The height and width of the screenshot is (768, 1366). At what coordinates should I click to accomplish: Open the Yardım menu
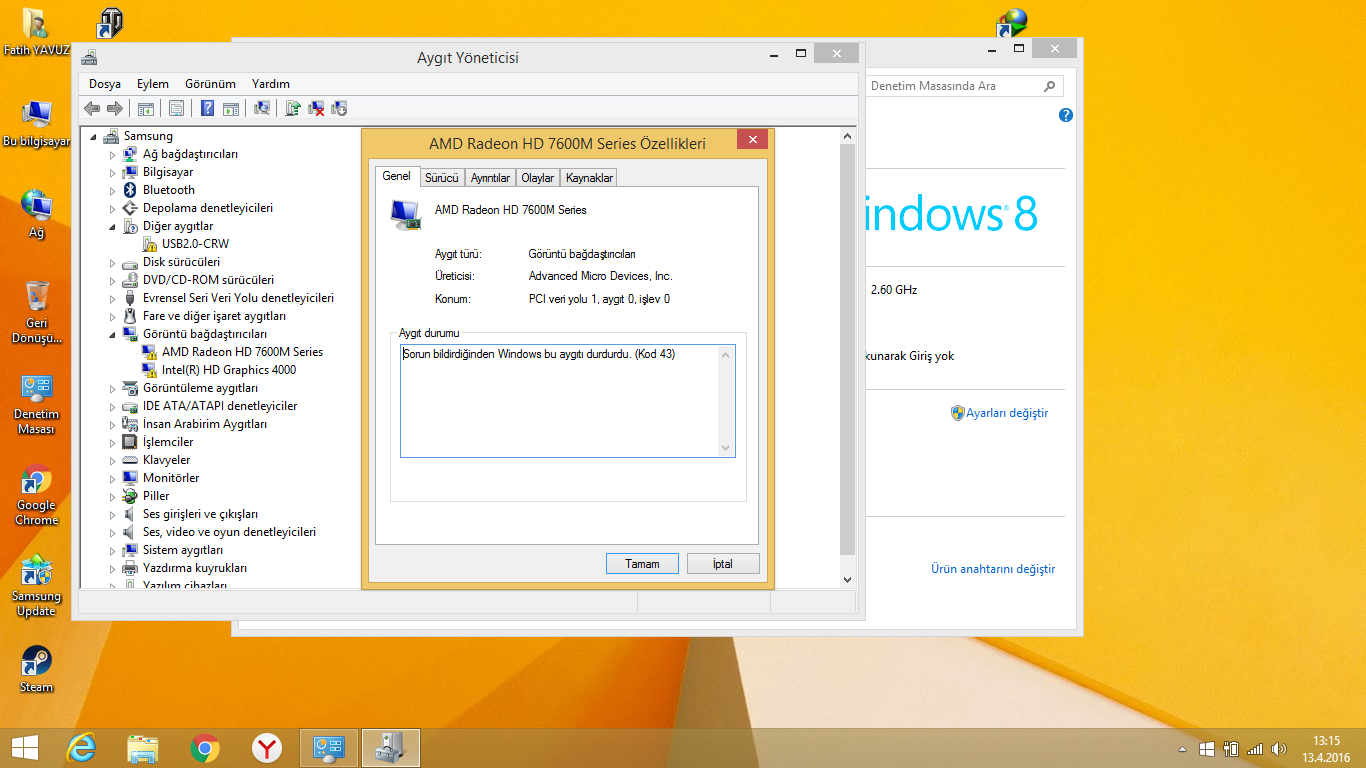[x=271, y=84]
